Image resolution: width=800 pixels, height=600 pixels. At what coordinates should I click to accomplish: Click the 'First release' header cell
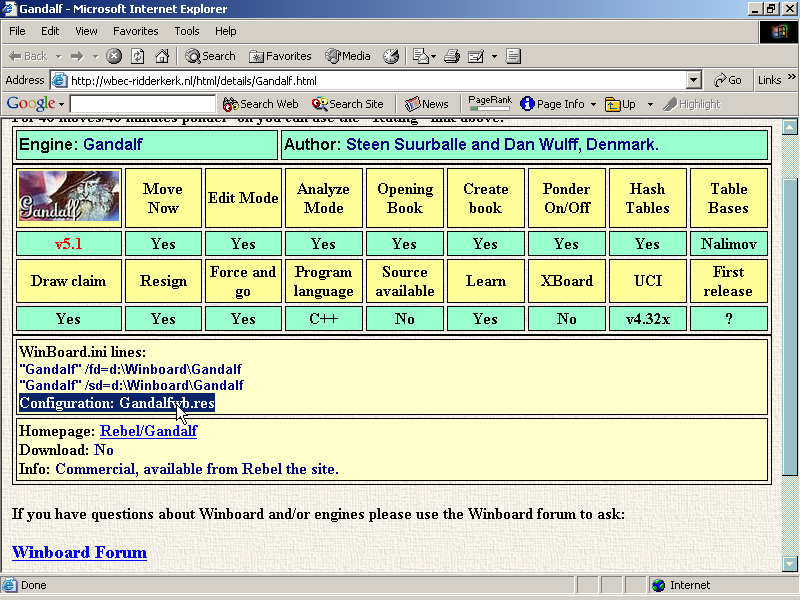click(729, 281)
